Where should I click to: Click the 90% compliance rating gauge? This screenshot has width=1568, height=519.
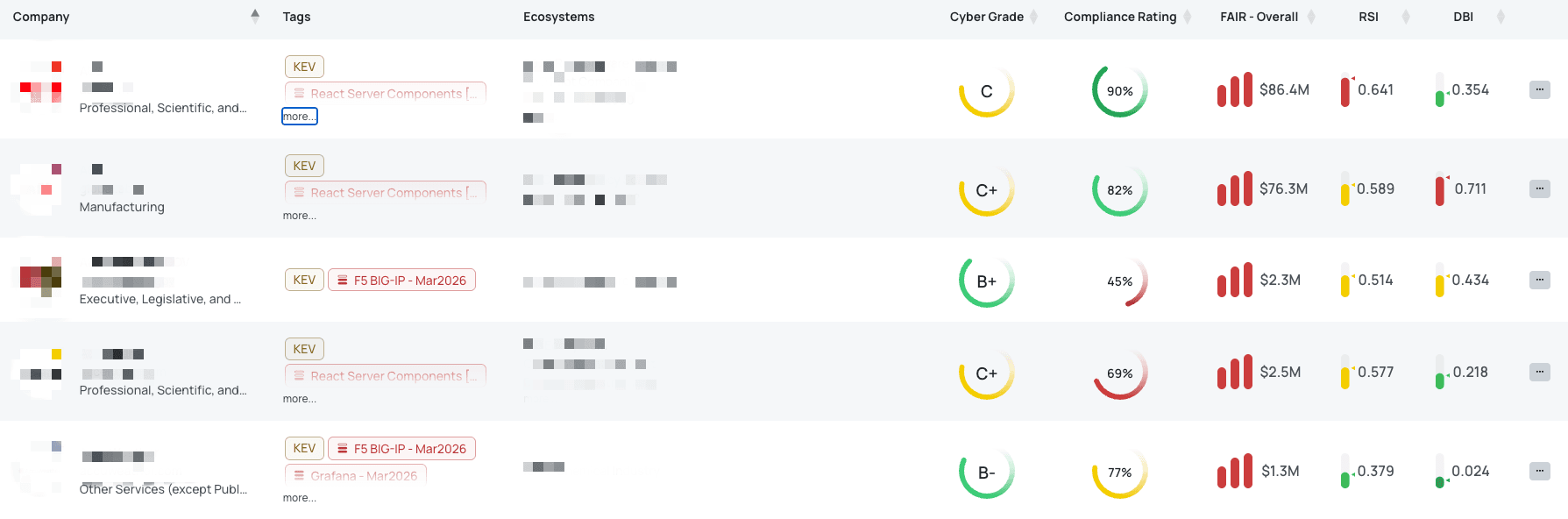1119,91
